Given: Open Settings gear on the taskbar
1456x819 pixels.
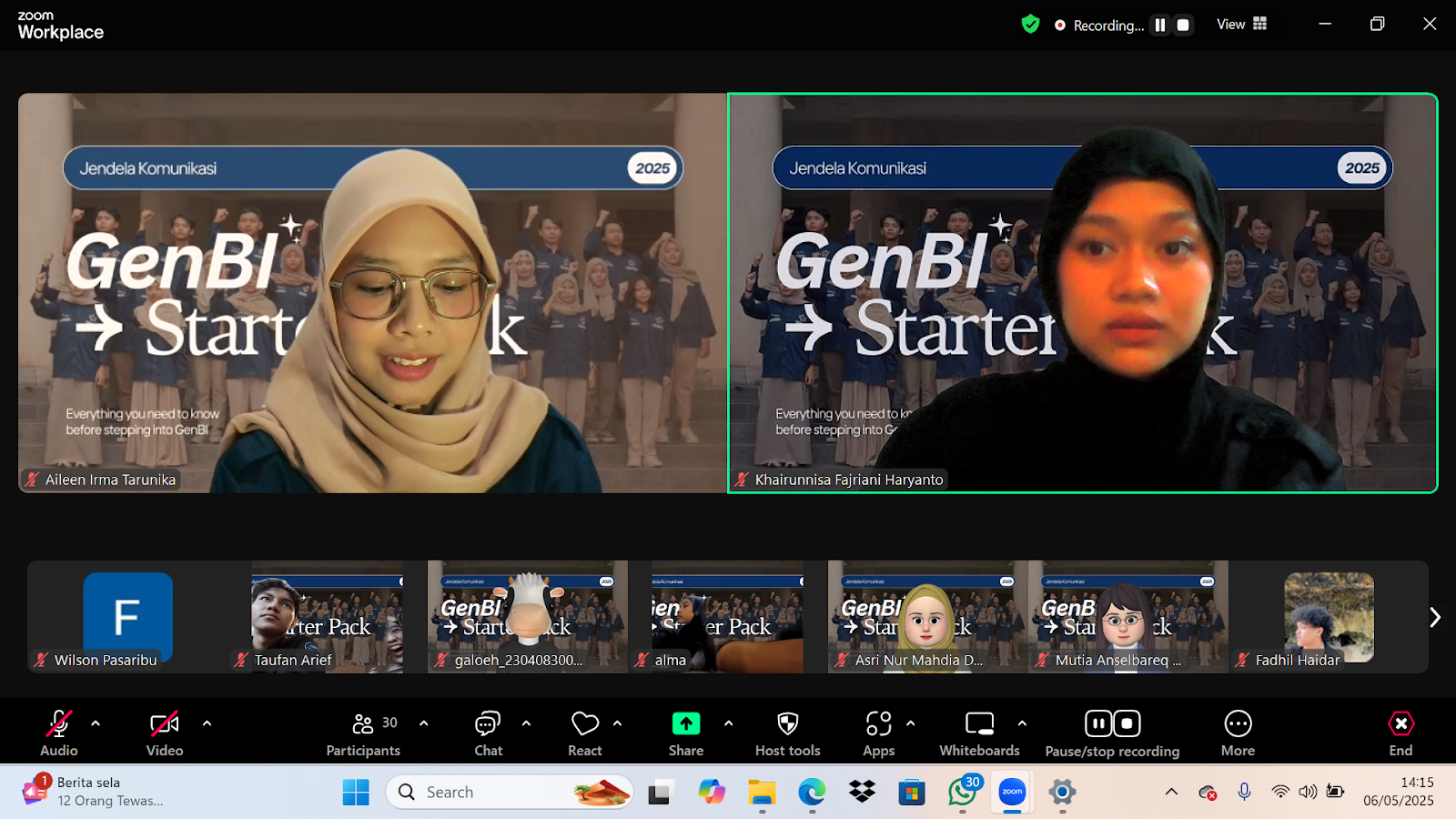Looking at the screenshot, I should 1062,793.
